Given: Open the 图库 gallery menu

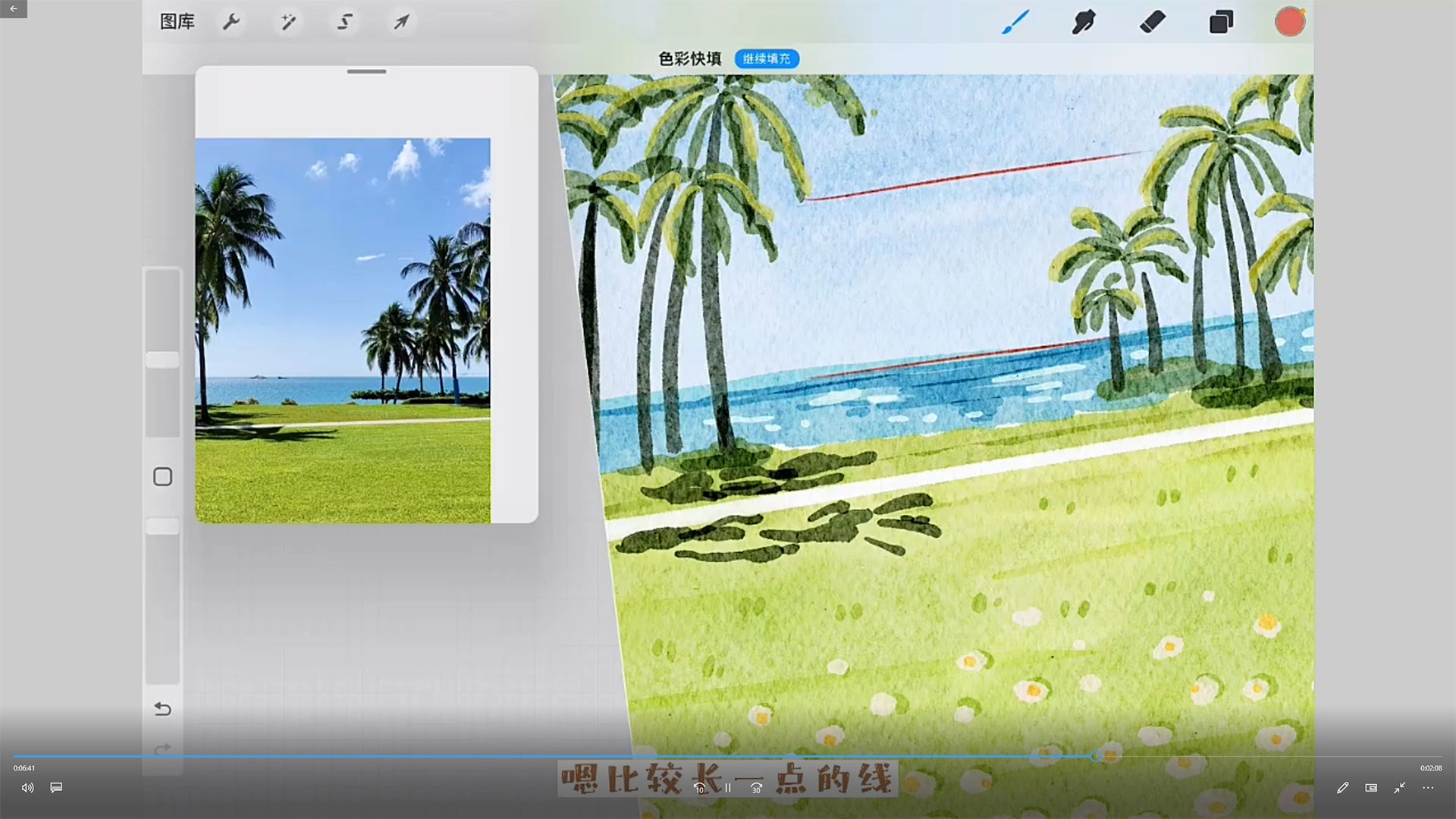Looking at the screenshot, I should [177, 21].
